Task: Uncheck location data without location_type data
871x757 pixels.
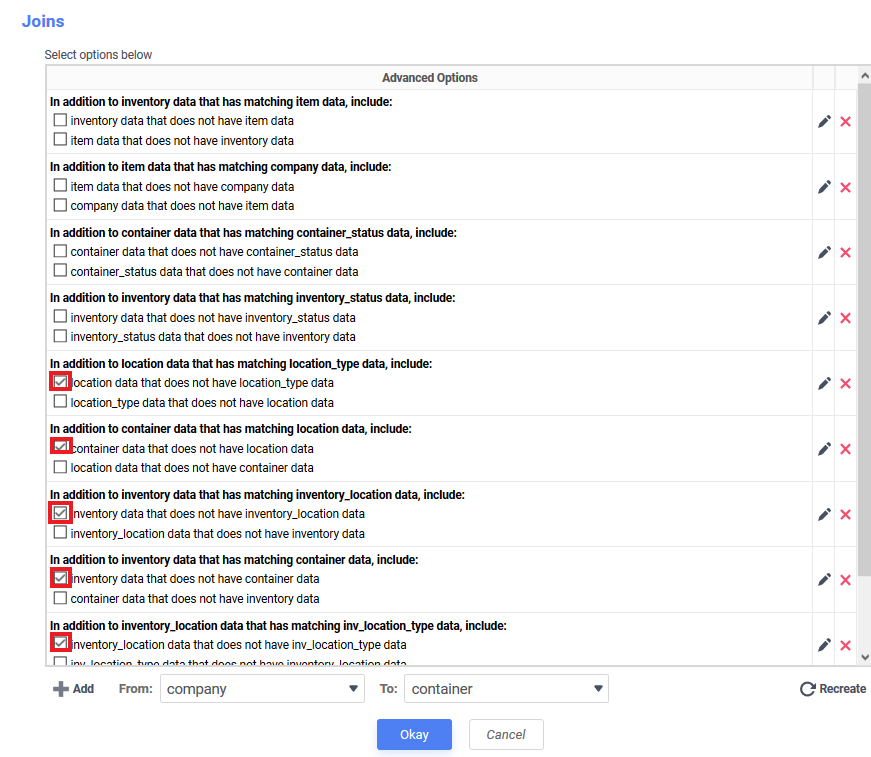Action: click(60, 382)
